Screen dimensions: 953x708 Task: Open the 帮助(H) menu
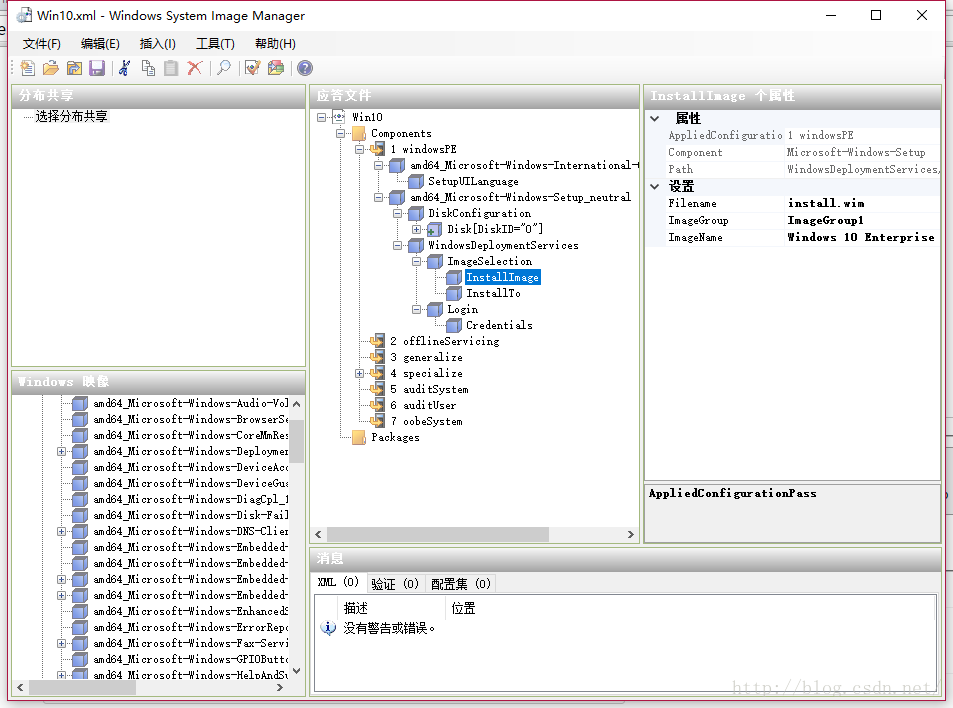pos(275,44)
